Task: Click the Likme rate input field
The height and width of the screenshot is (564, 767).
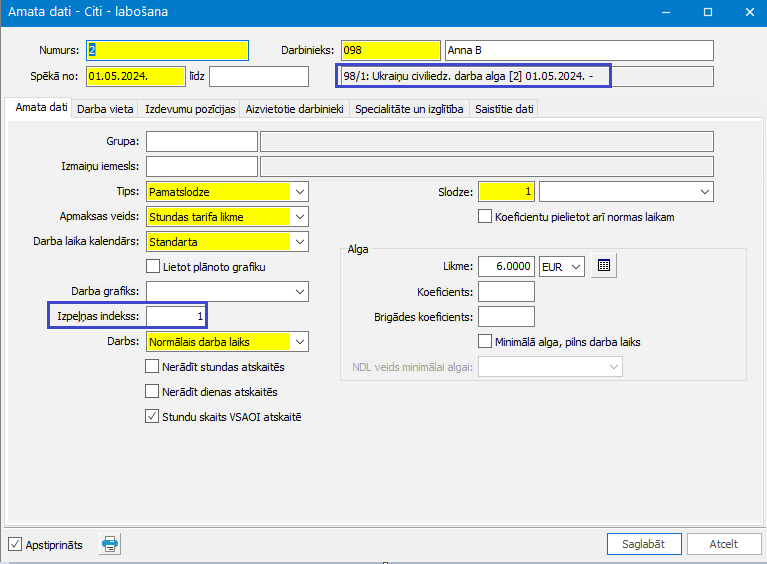Action: 506,267
